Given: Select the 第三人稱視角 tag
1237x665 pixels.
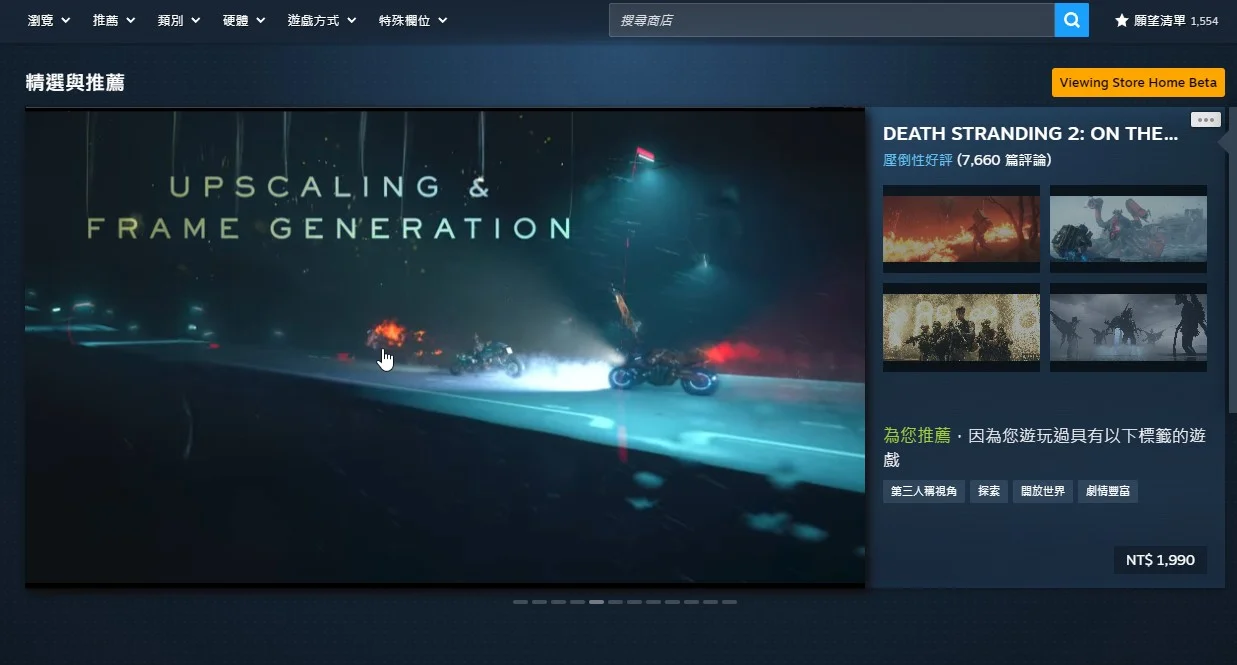Looking at the screenshot, I should click(923, 491).
